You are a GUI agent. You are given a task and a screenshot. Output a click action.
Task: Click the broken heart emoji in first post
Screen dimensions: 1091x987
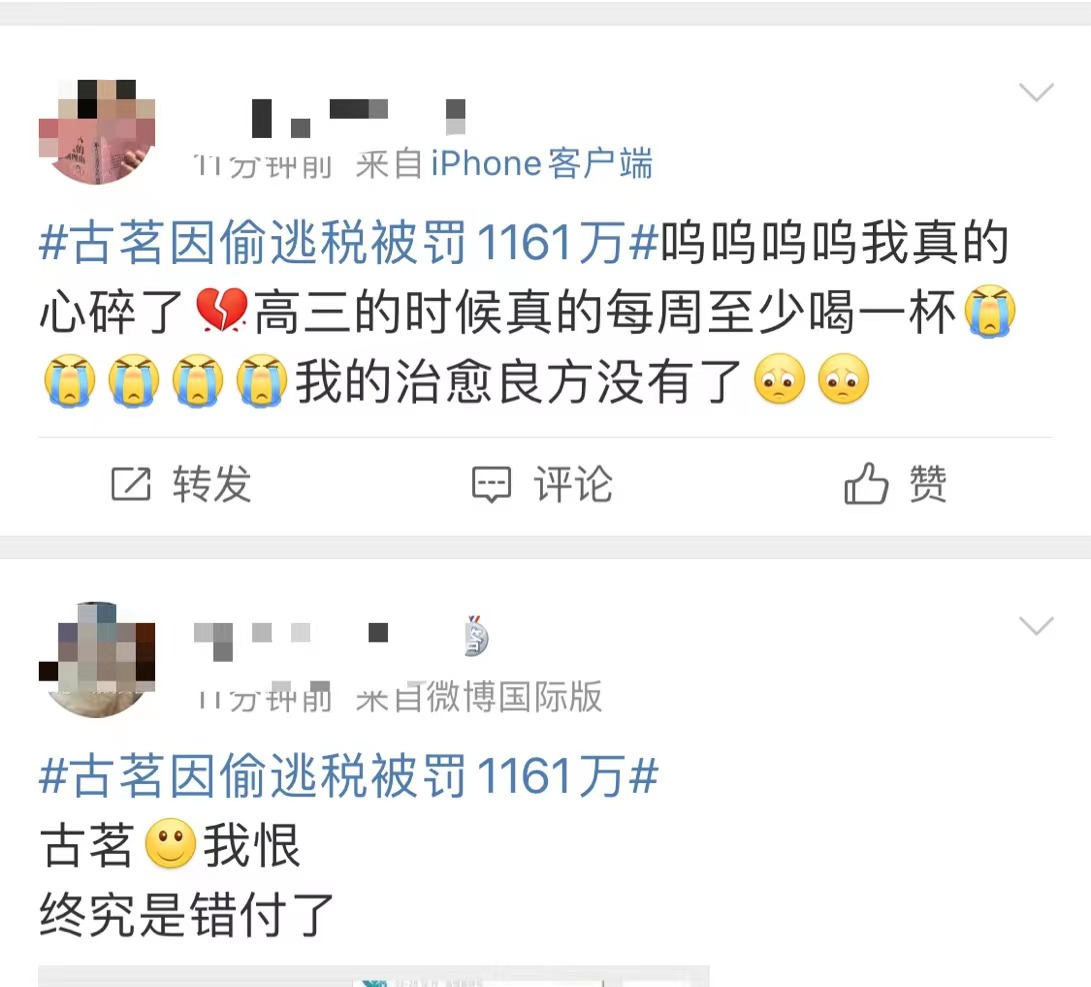click(x=221, y=311)
